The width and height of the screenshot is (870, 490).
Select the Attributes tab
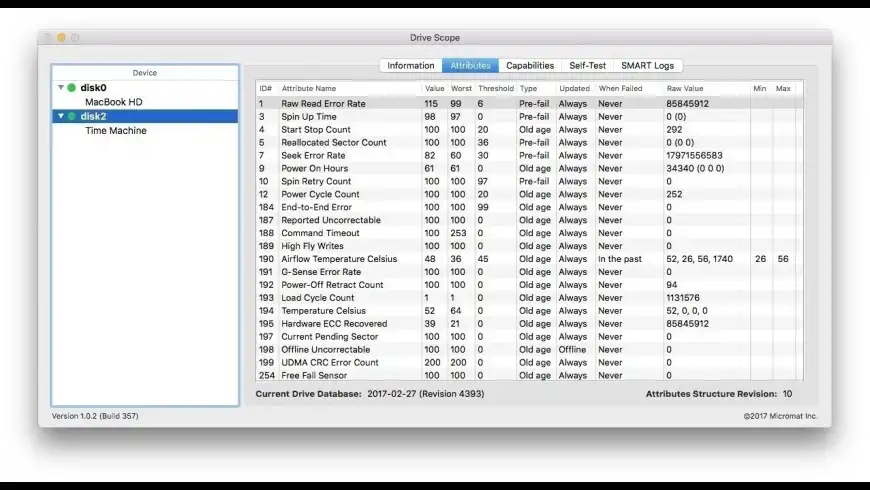click(x=470, y=65)
